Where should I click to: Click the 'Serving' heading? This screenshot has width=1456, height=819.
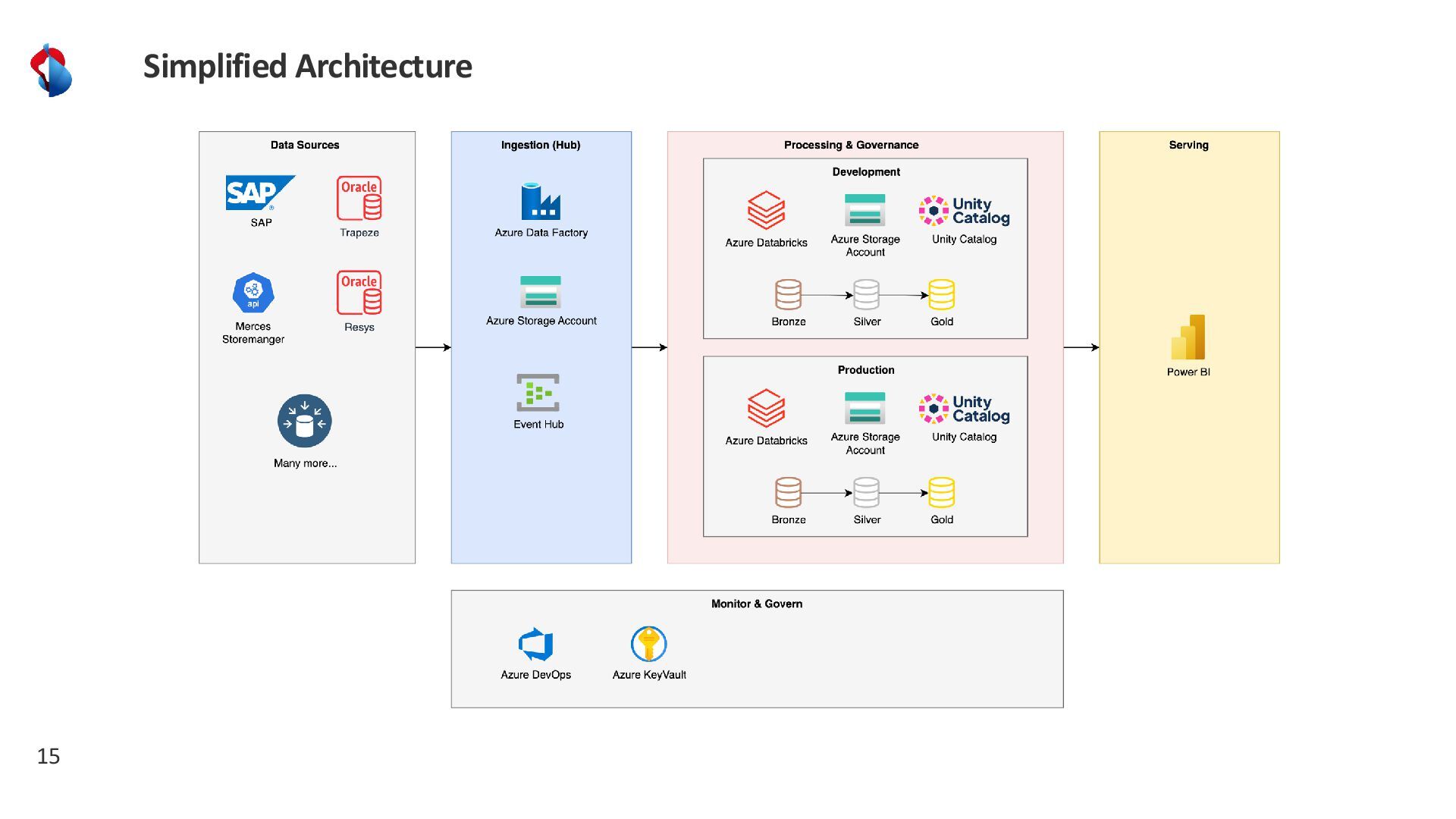[x=1188, y=145]
